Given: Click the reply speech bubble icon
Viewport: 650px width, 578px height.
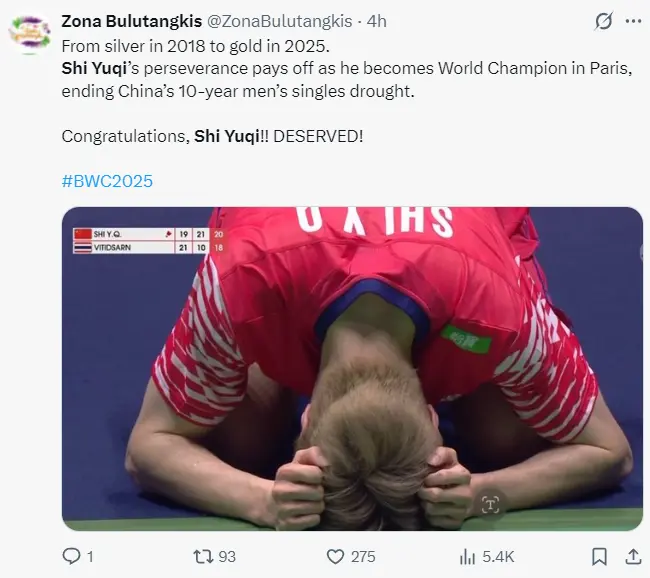Looking at the screenshot, I should 72,555.
